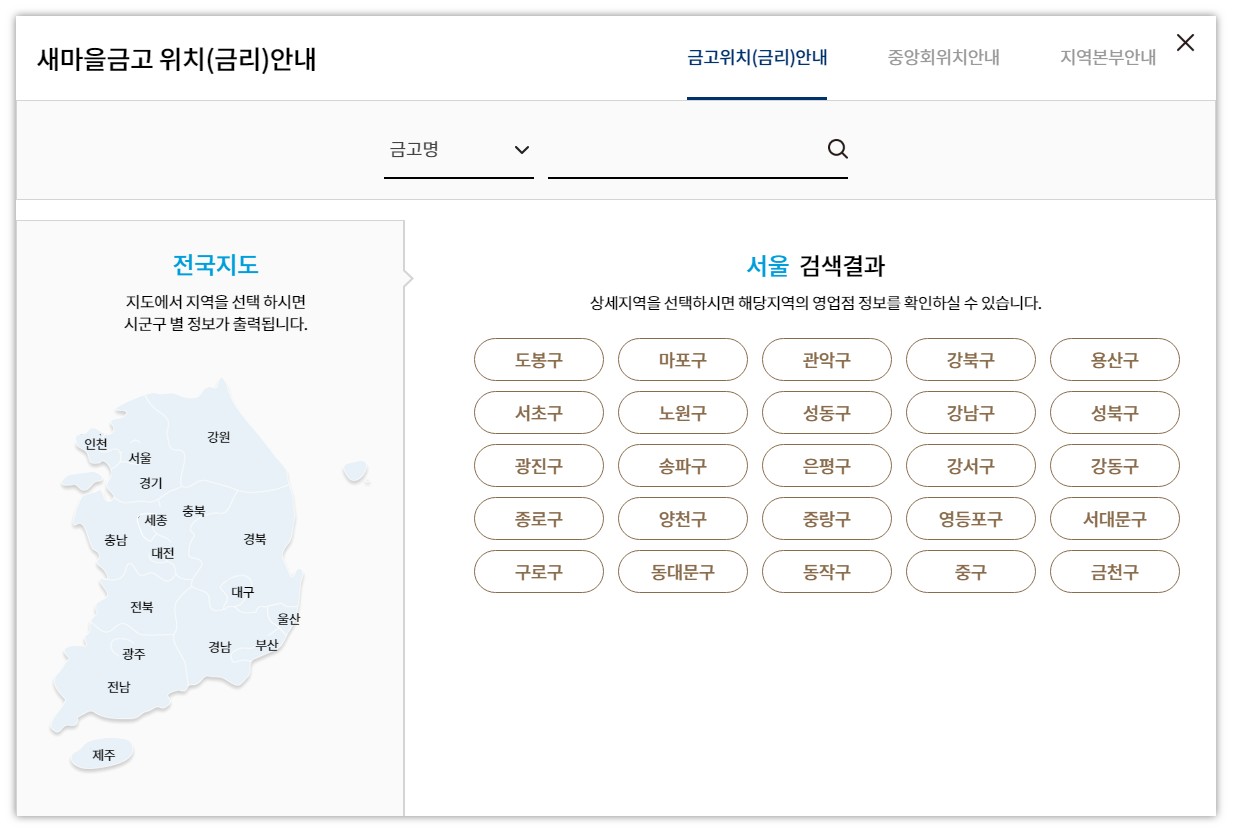Viewport: 1234px width, 834px height.
Task: Select the 중구 district button
Action: click(x=971, y=572)
